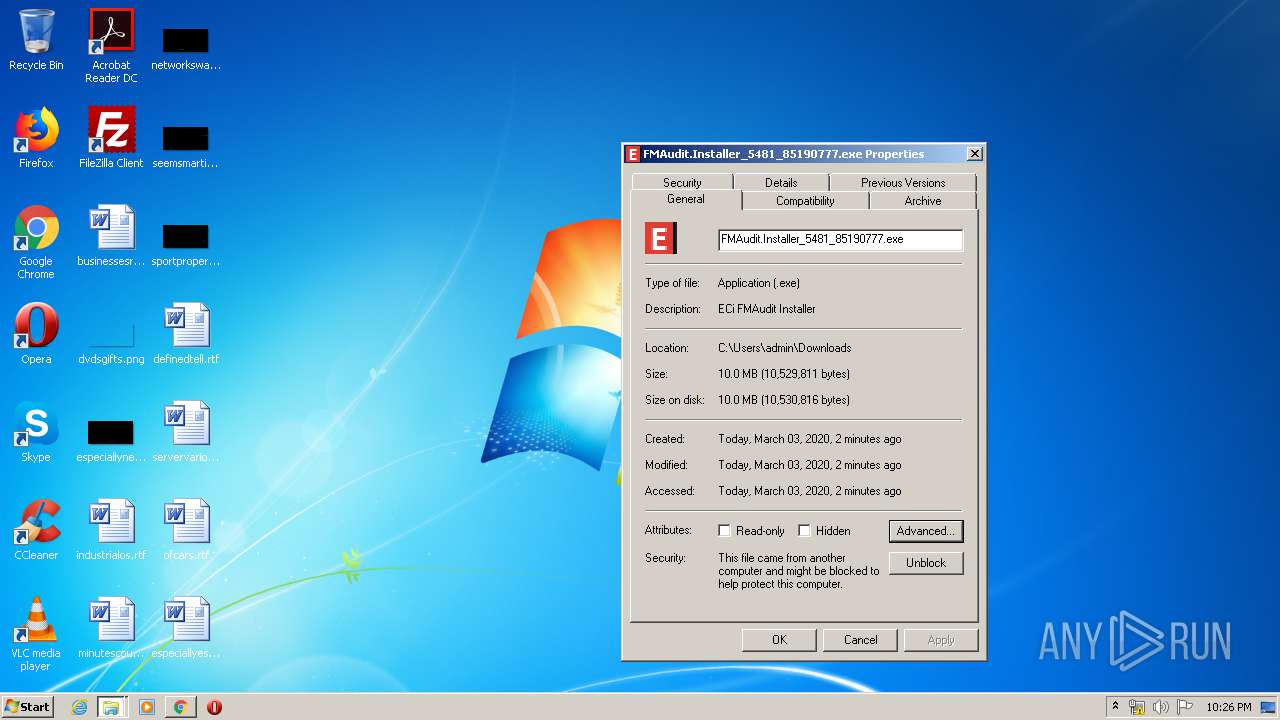Click the volume speaker tray icon
Viewport: 1280px width, 720px height.
(1161, 707)
